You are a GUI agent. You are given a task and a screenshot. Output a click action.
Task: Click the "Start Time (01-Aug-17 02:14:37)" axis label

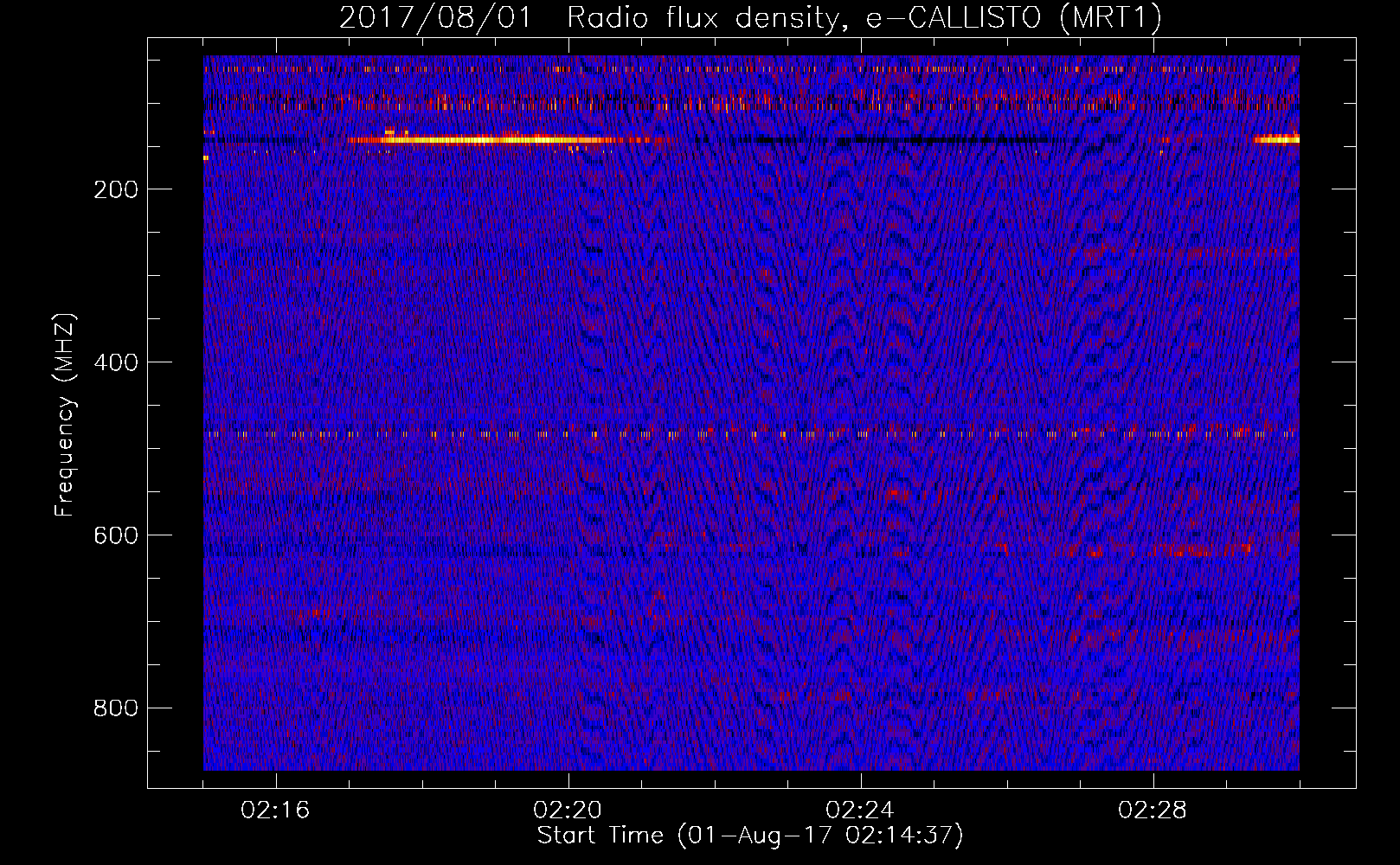750,836
